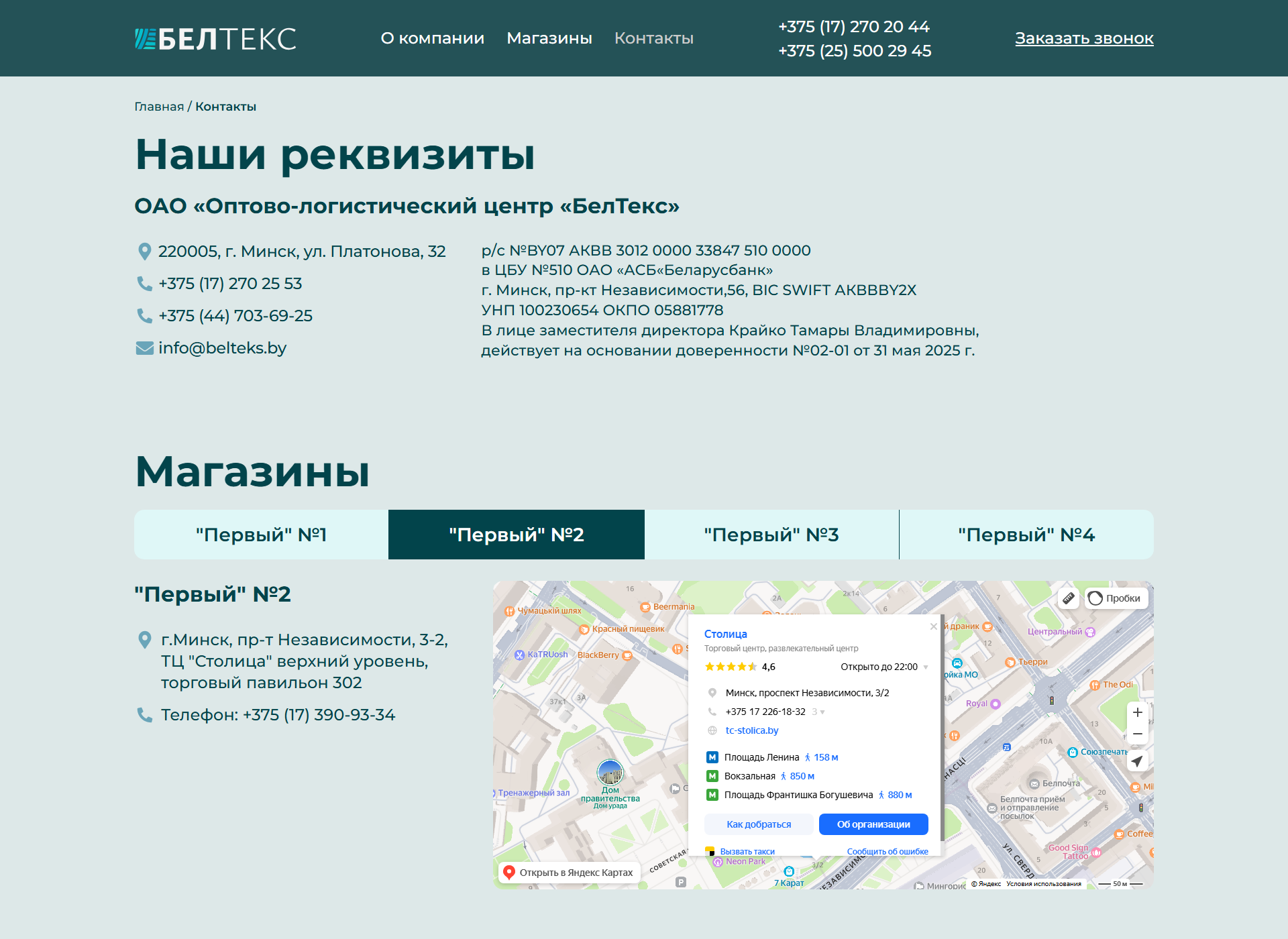
Task: Click the Заказать звонок link
Action: (x=1084, y=38)
